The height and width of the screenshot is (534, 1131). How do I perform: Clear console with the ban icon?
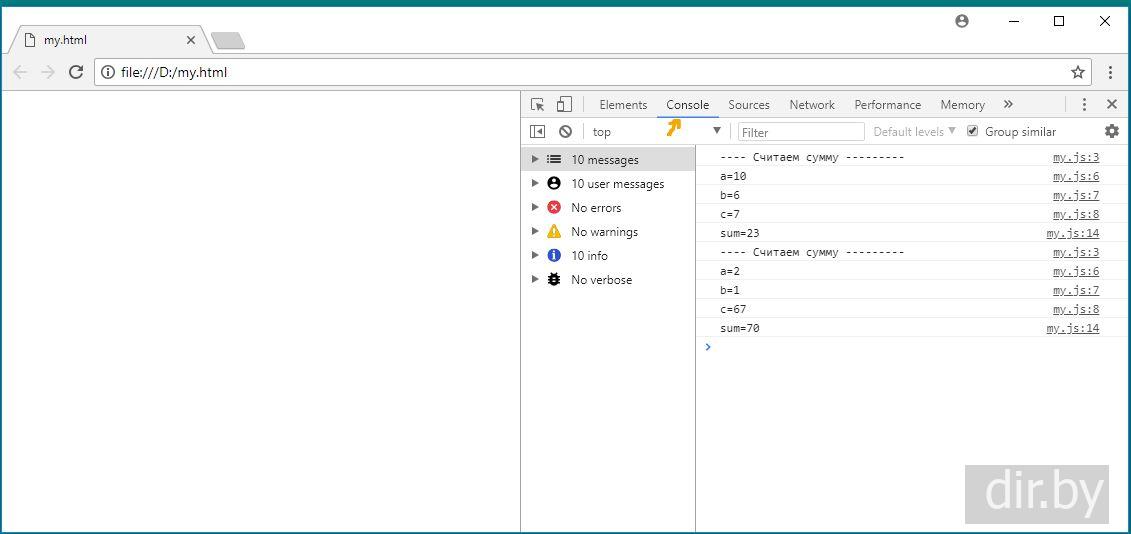click(565, 131)
